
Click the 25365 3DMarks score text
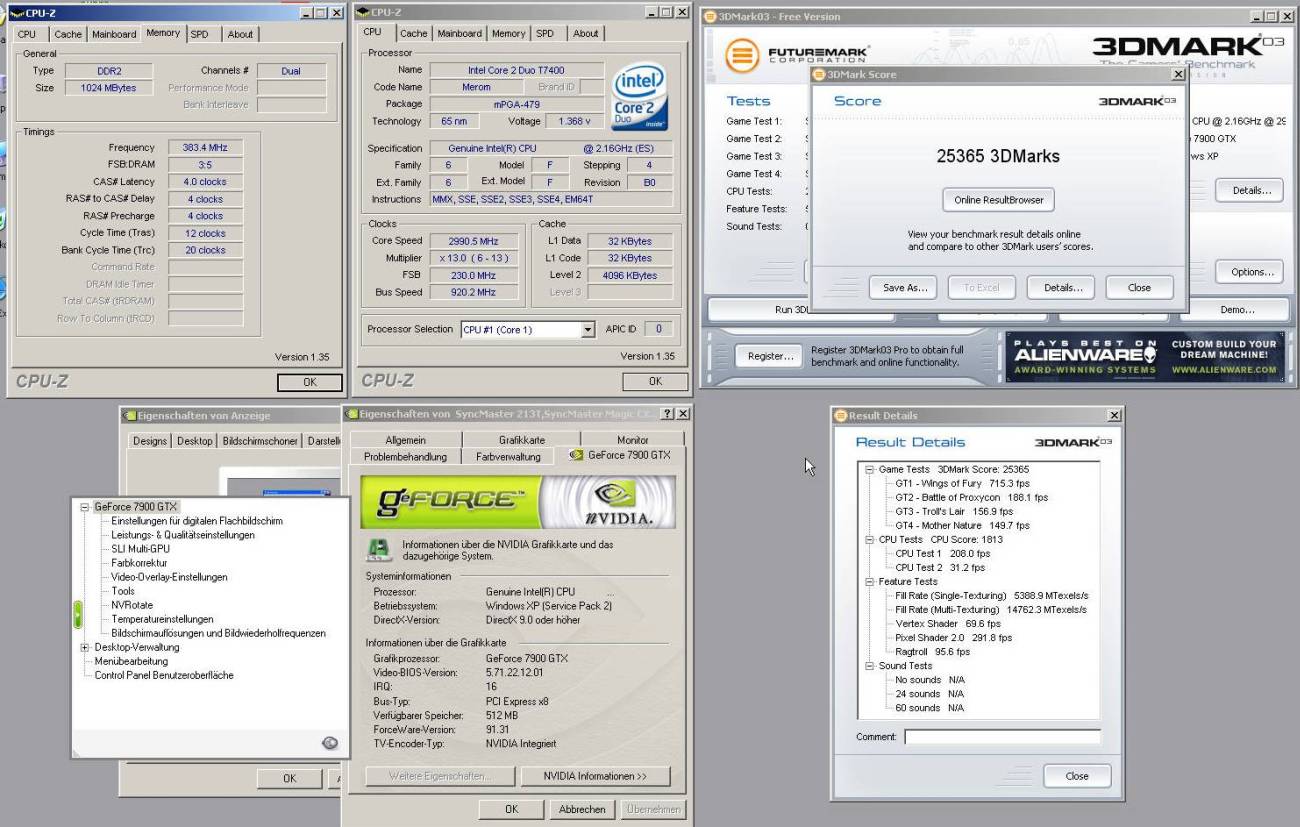(998, 156)
